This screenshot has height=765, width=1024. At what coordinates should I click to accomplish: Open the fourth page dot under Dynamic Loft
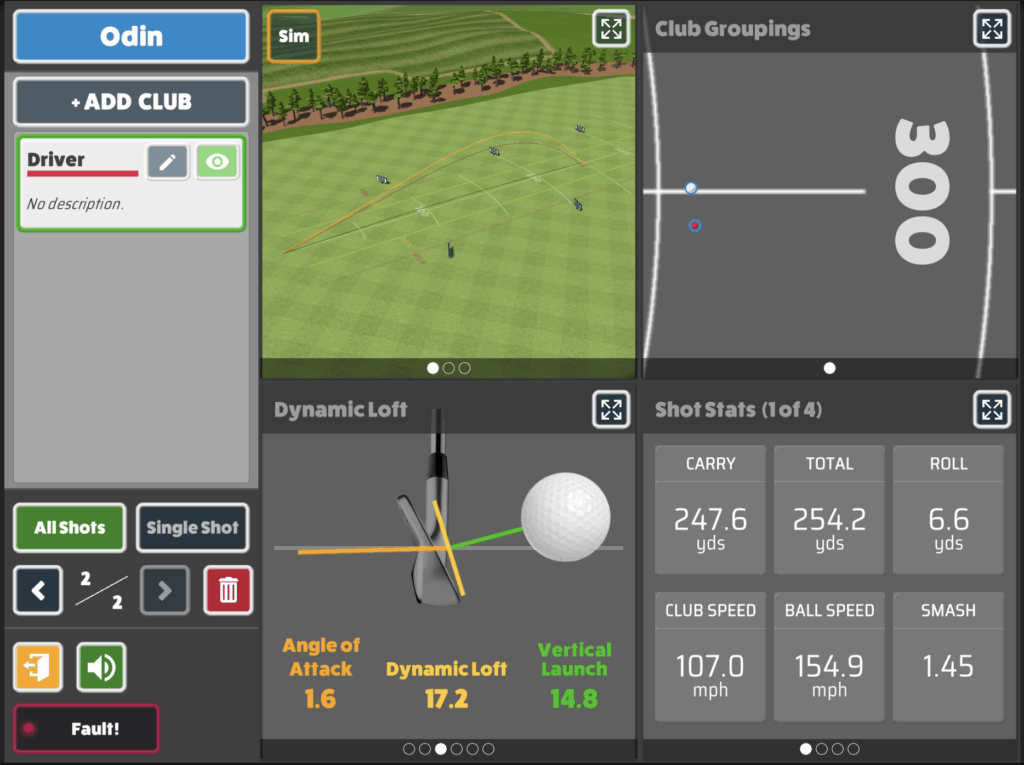(x=457, y=747)
